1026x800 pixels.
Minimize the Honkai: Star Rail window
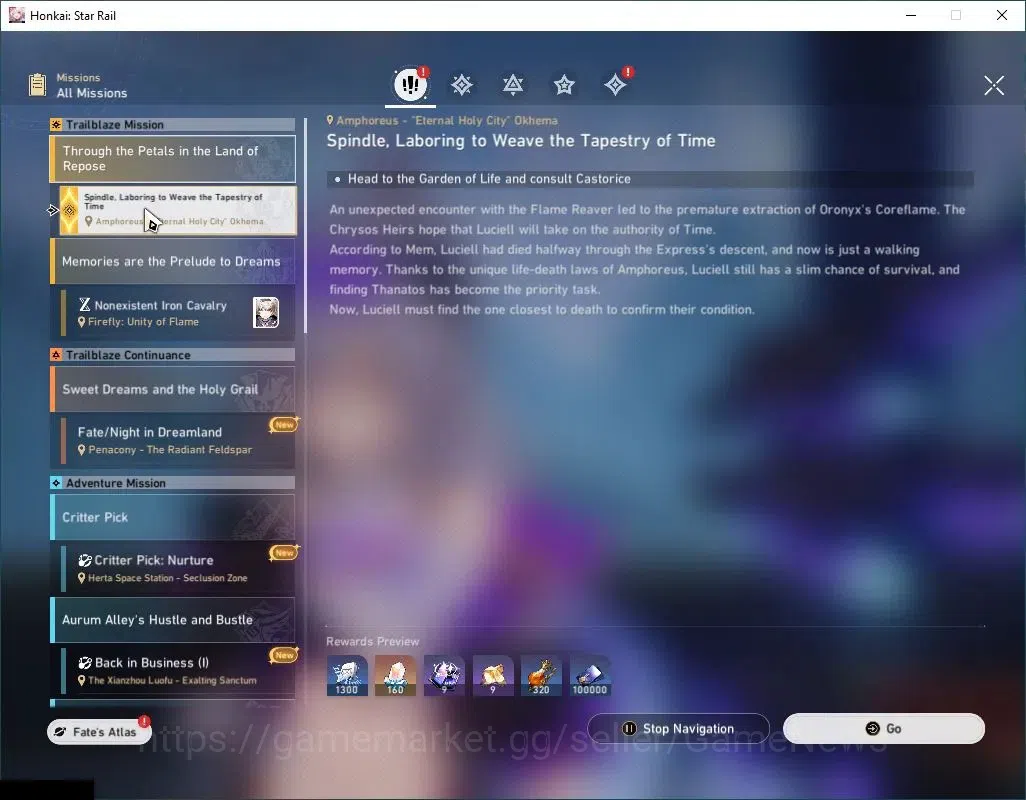pyautogui.click(x=910, y=15)
